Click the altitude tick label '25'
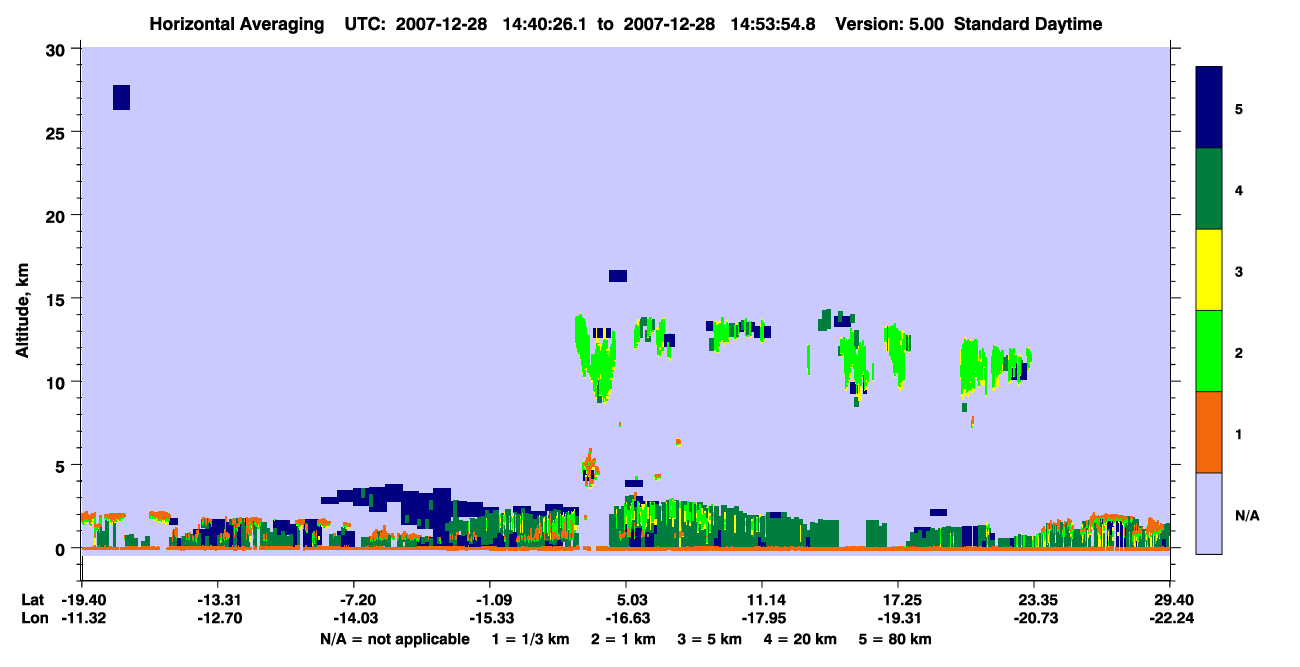The height and width of the screenshot is (667, 1300). click(x=58, y=133)
